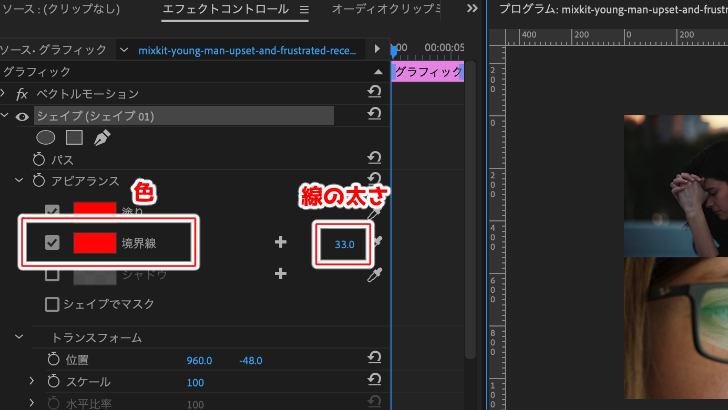The height and width of the screenshot is (410, 728).
Task: Uncheck the 境界線 stroke checkbox
Action: tap(52, 242)
